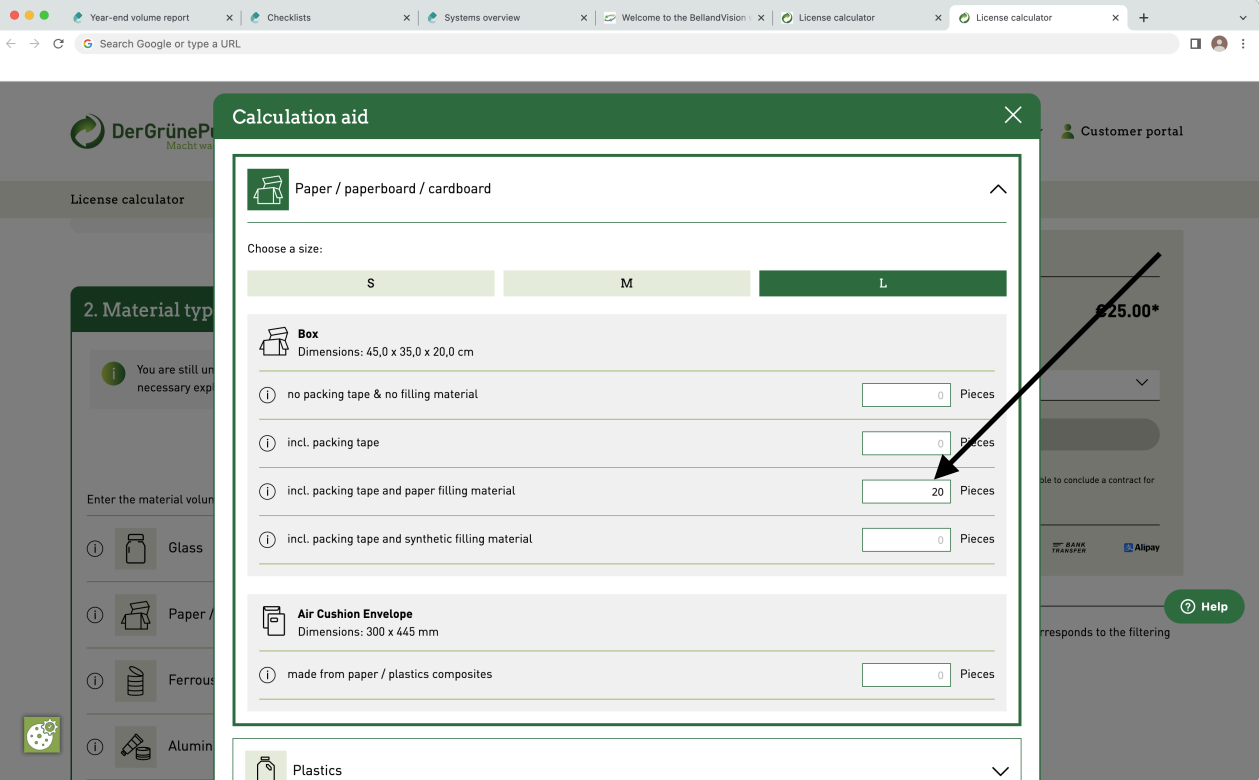Click info icon for 'no packing tape & no filling material'
Image resolution: width=1259 pixels, height=780 pixels.
coord(267,395)
